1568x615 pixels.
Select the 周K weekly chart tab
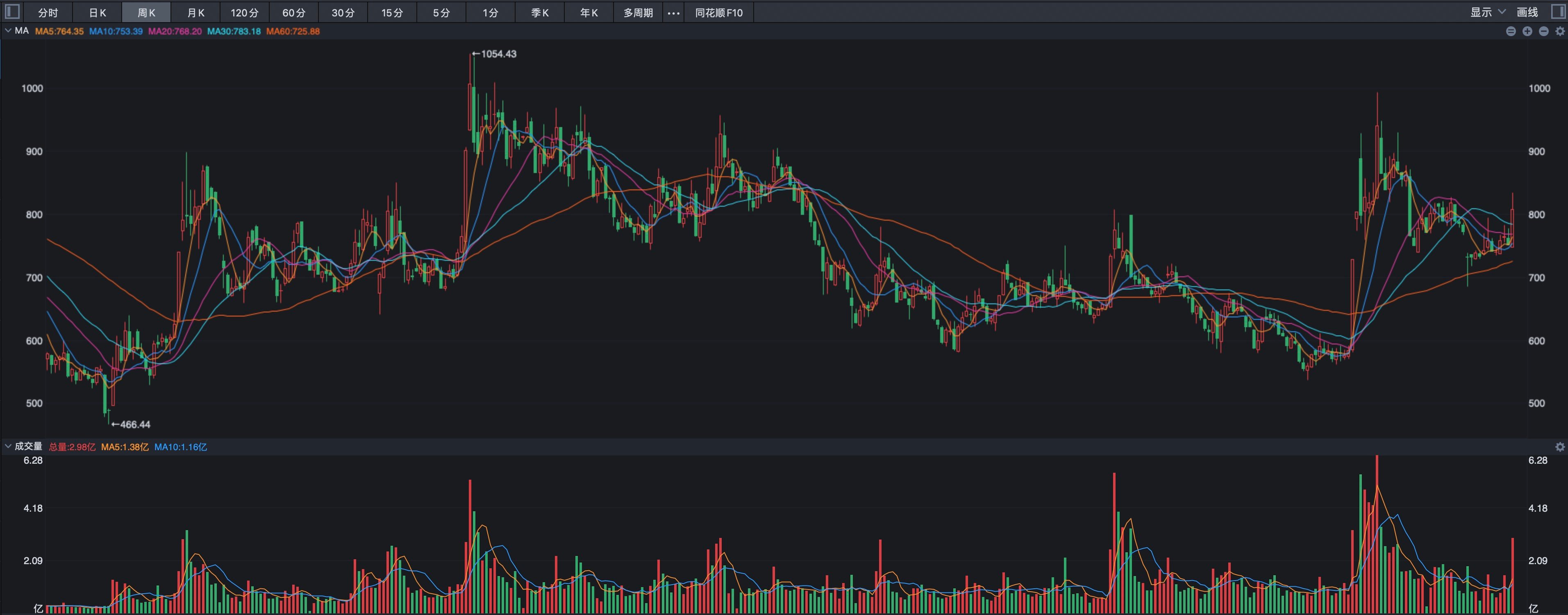pos(147,13)
